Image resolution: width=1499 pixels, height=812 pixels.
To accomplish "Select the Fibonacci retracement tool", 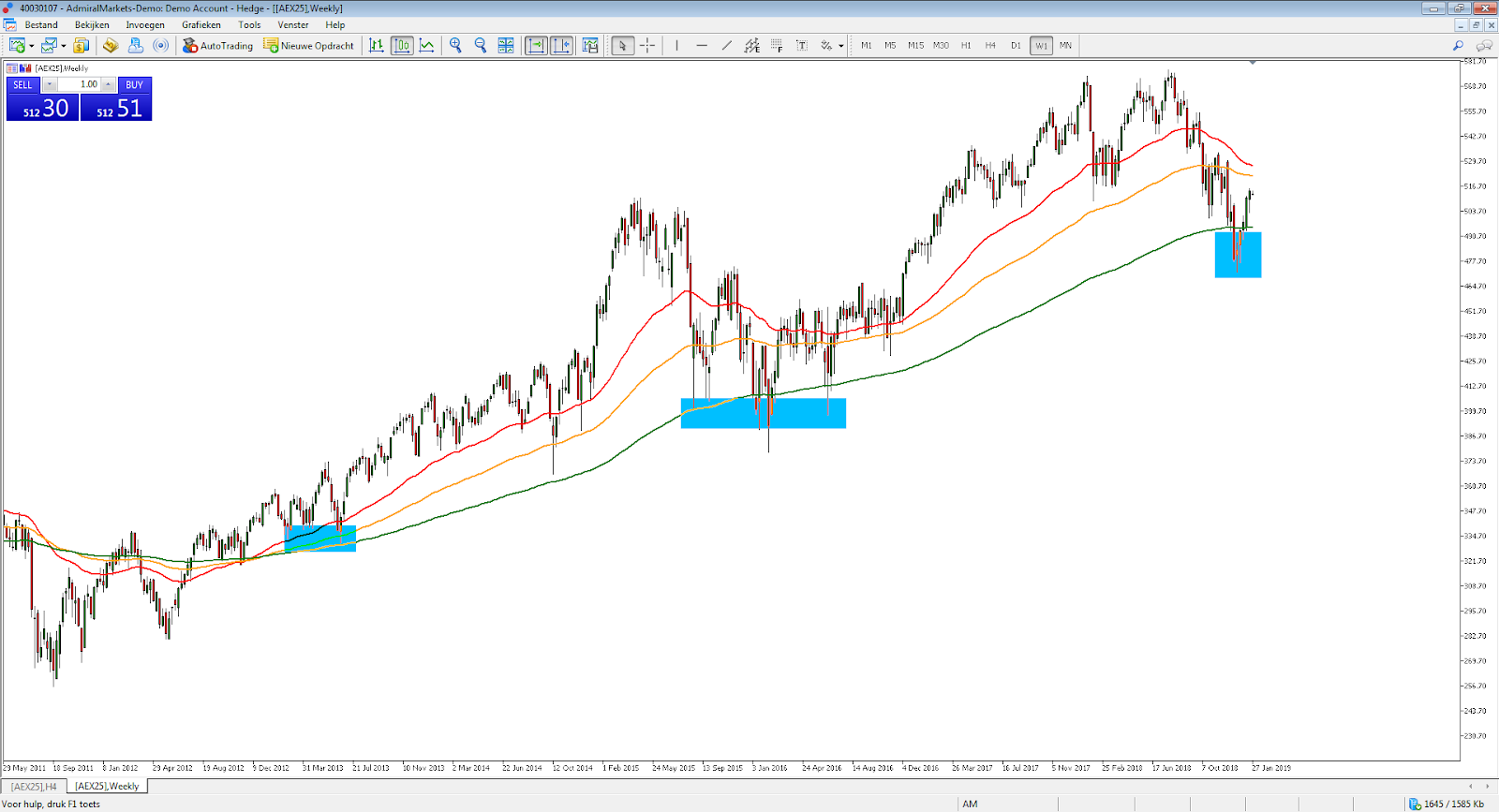I will [x=777, y=45].
